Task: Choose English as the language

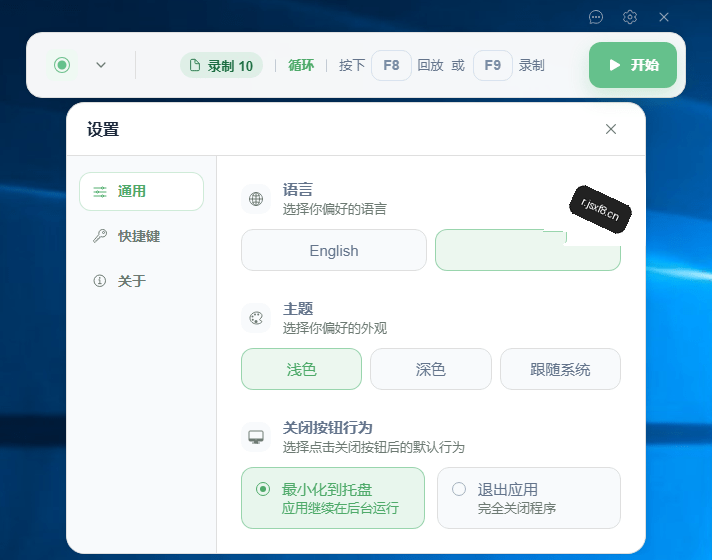Action: 334,250
